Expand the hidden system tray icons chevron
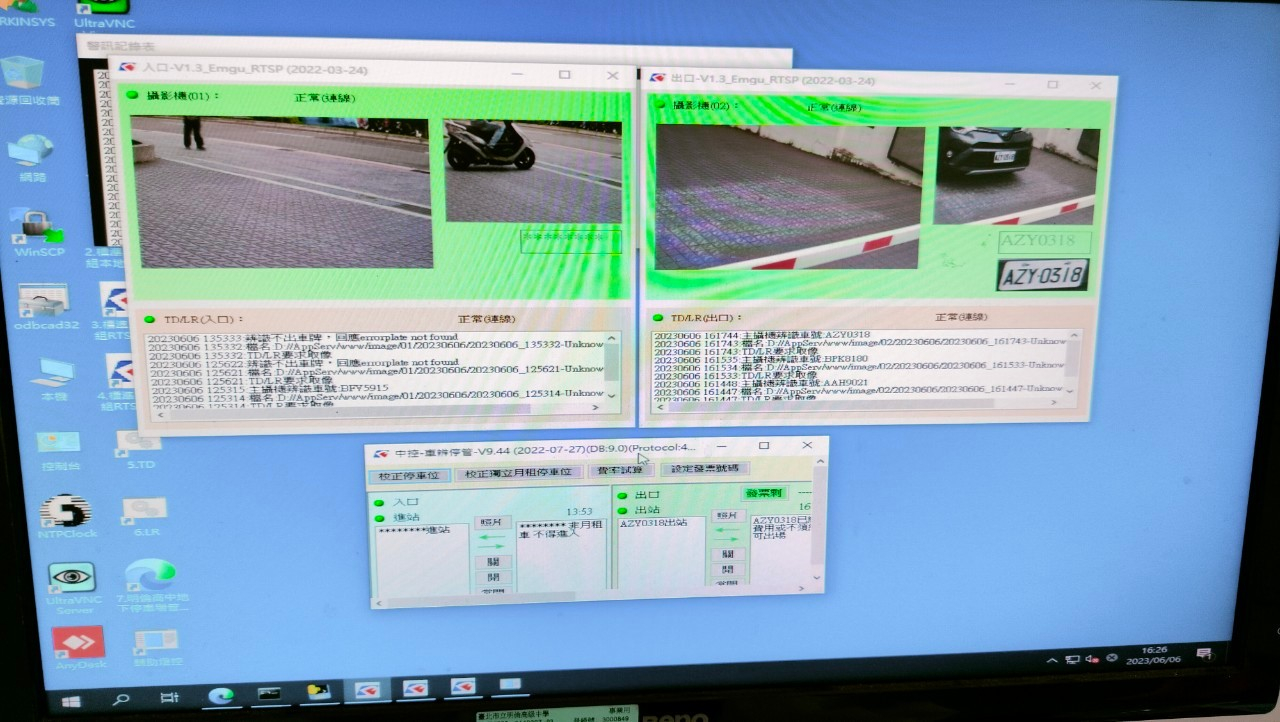The height and width of the screenshot is (722, 1280). (1051, 661)
